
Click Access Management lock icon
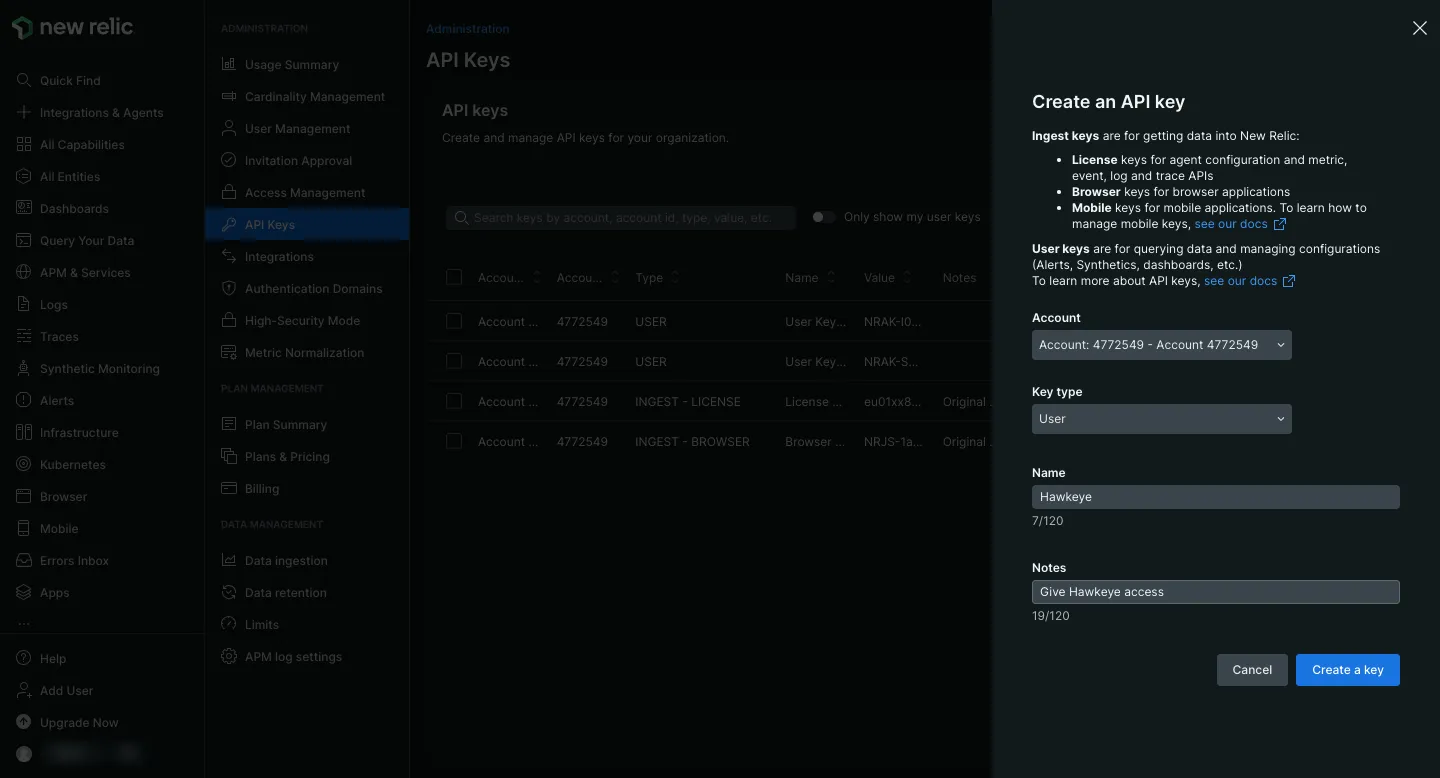229,193
